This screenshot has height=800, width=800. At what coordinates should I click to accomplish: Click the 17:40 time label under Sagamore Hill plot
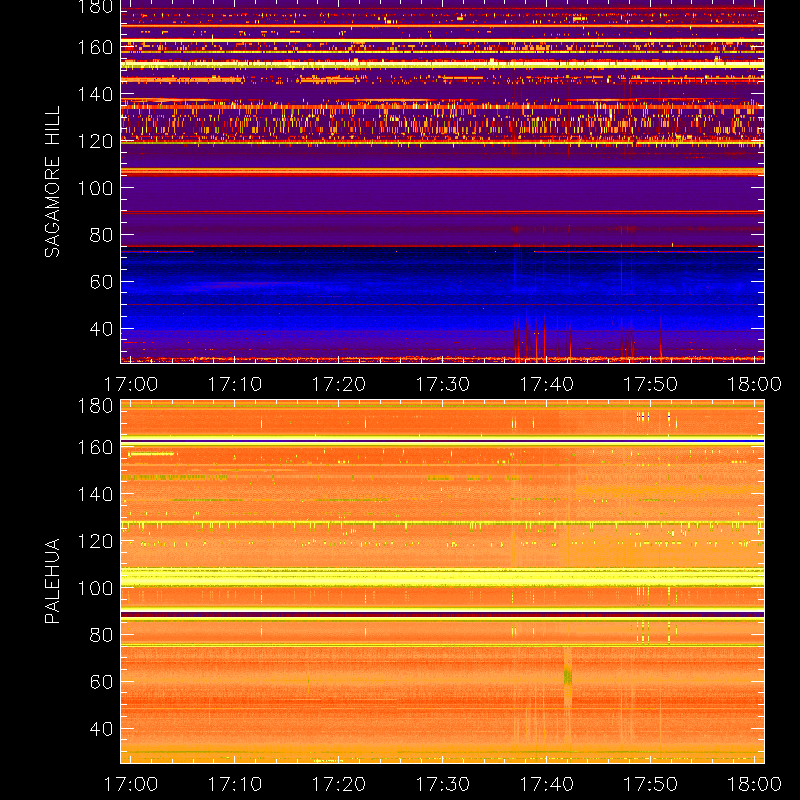(546, 384)
